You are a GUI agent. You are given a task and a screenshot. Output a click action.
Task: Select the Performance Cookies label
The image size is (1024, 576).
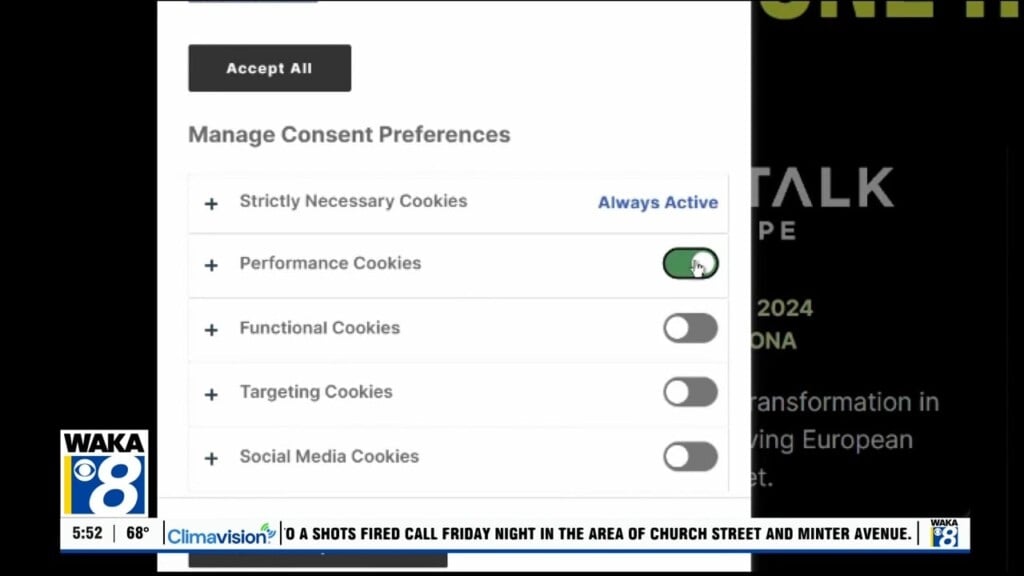[x=330, y=263]
